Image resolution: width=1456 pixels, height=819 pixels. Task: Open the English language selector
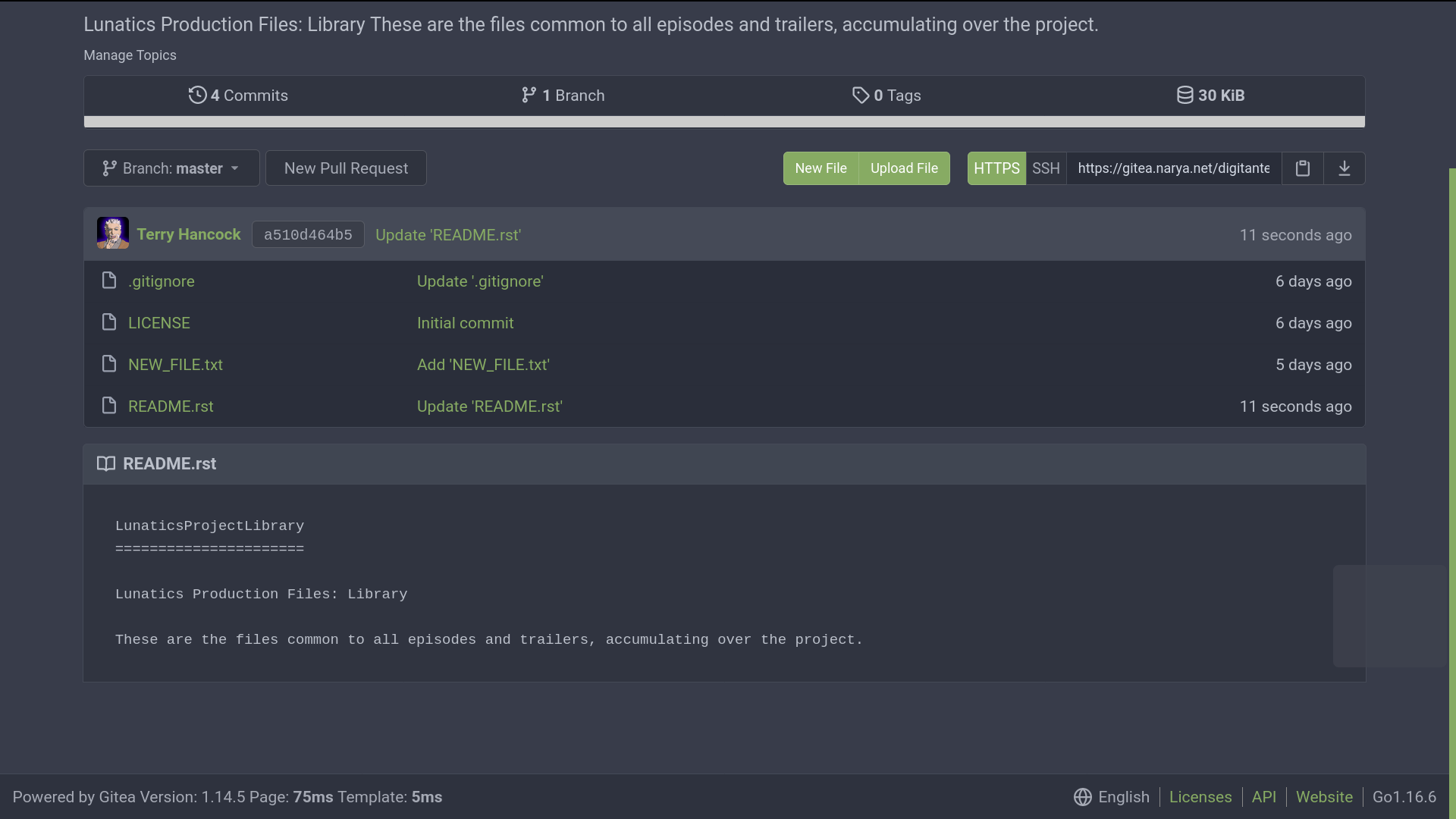pos(1123,797)
